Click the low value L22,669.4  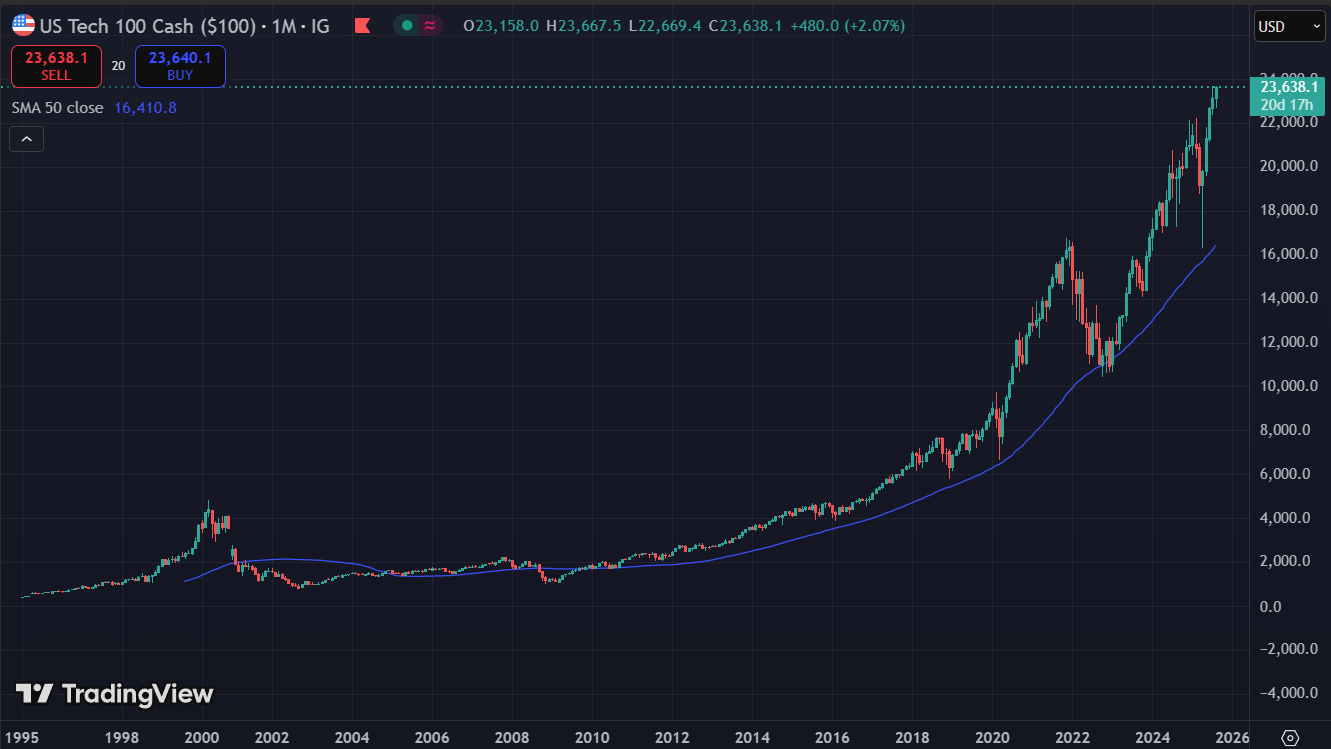point(665,26)
